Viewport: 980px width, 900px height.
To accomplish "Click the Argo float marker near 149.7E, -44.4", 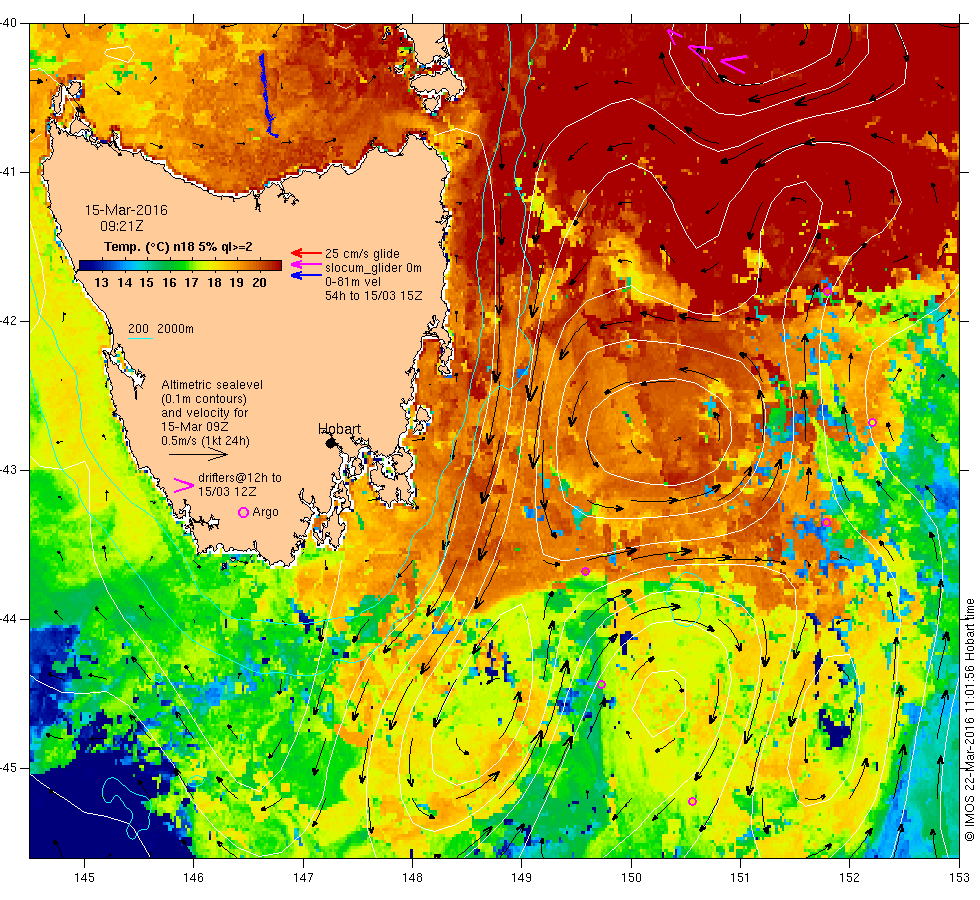I will 601,685.
